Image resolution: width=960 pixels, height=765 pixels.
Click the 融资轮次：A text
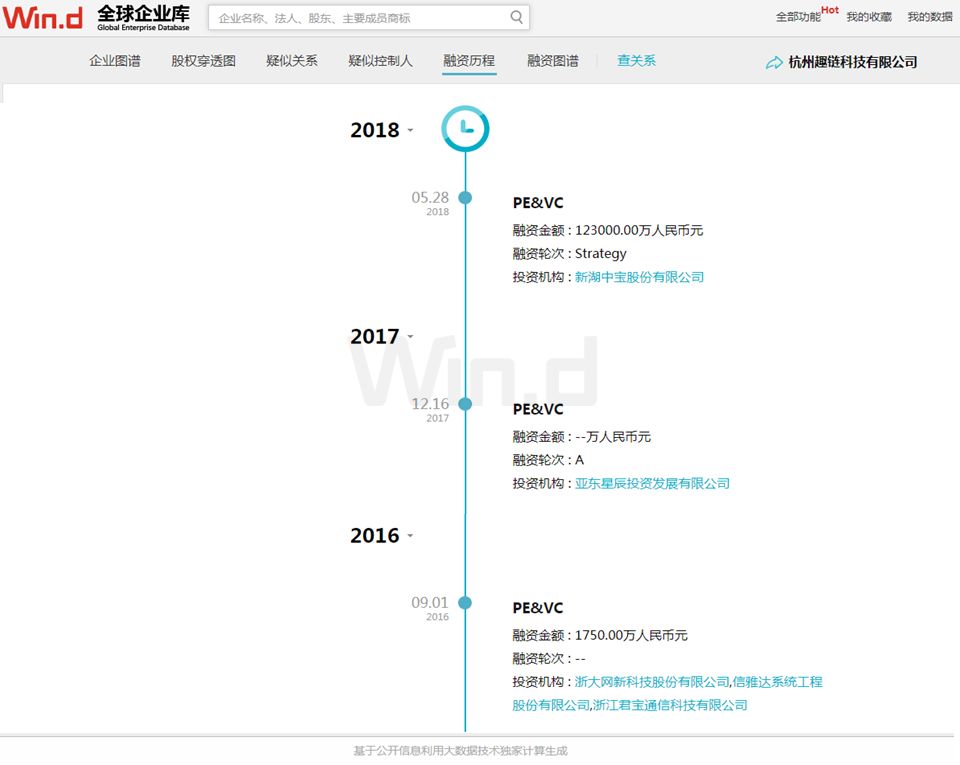tap(548, 460)
